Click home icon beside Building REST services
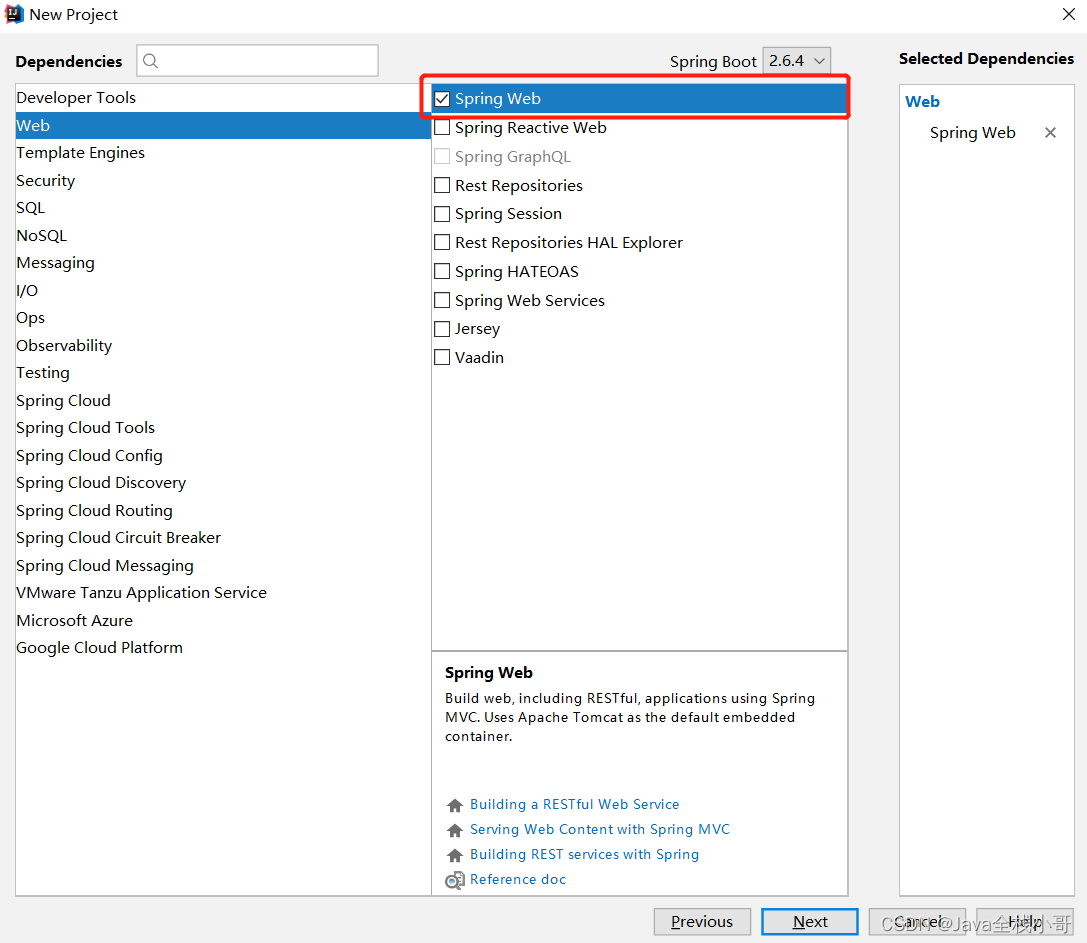Viewport: 1087px width, 943px height. (x=455, y=855)
